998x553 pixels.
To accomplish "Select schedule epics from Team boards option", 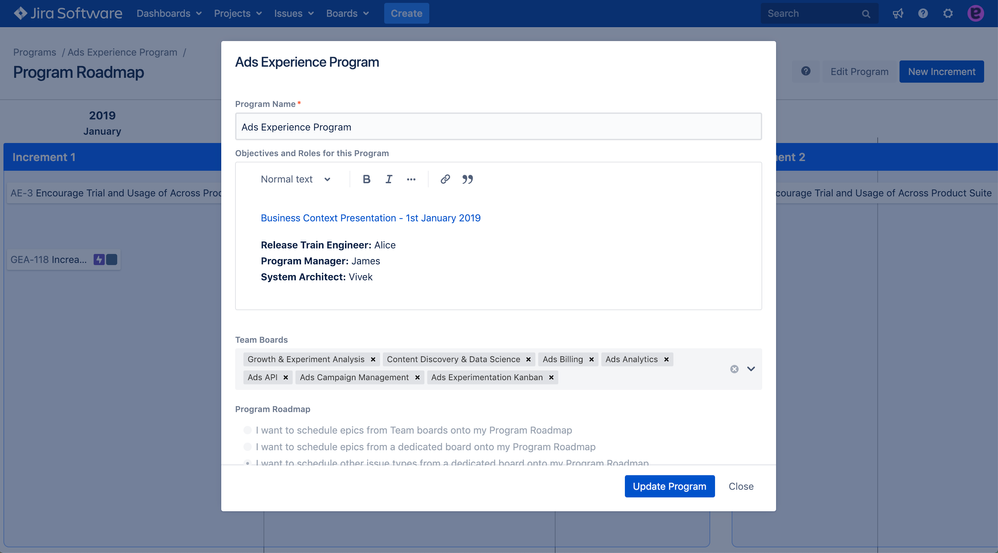I will point(248,430).
